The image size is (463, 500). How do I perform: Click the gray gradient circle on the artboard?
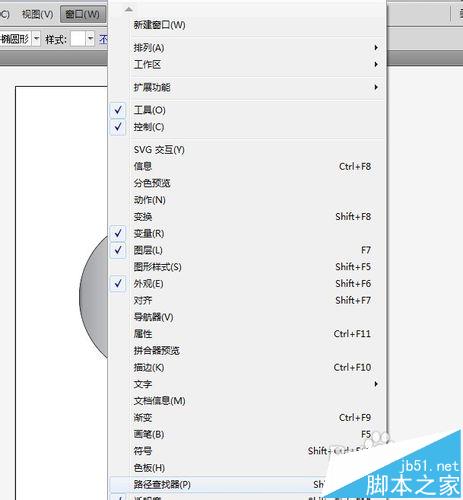click(x=94, y=297)
